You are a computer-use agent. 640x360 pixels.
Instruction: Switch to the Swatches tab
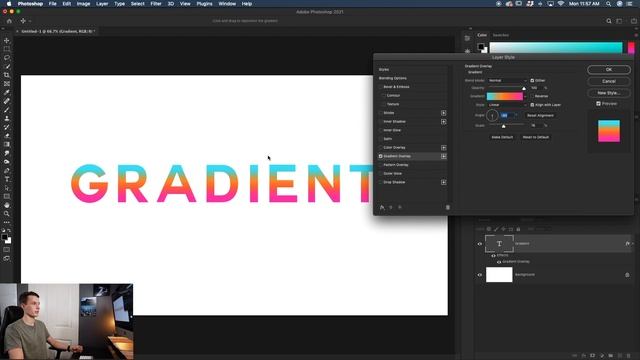(x=500, y=35)
